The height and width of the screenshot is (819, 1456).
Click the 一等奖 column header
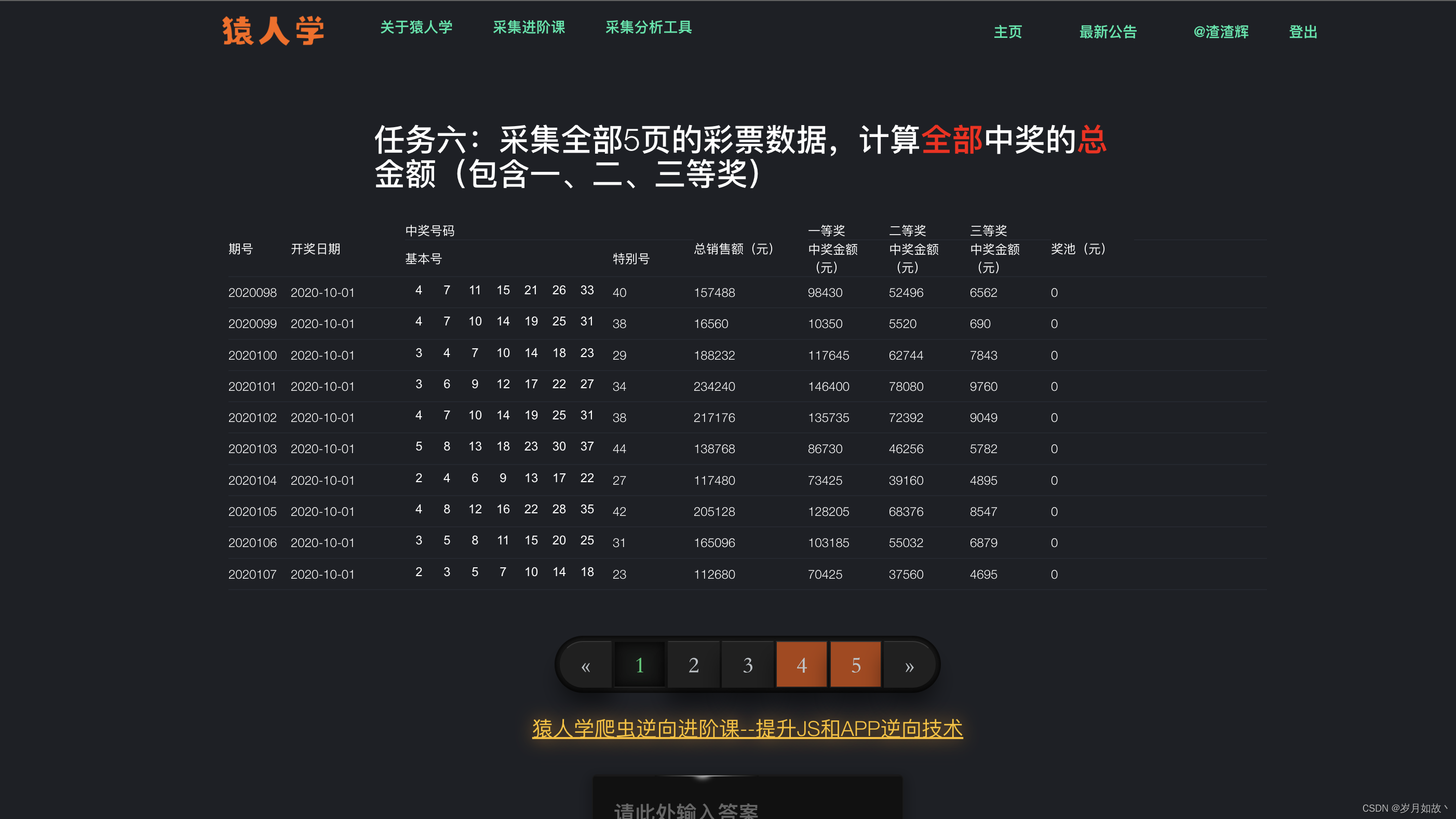(826, 230)
